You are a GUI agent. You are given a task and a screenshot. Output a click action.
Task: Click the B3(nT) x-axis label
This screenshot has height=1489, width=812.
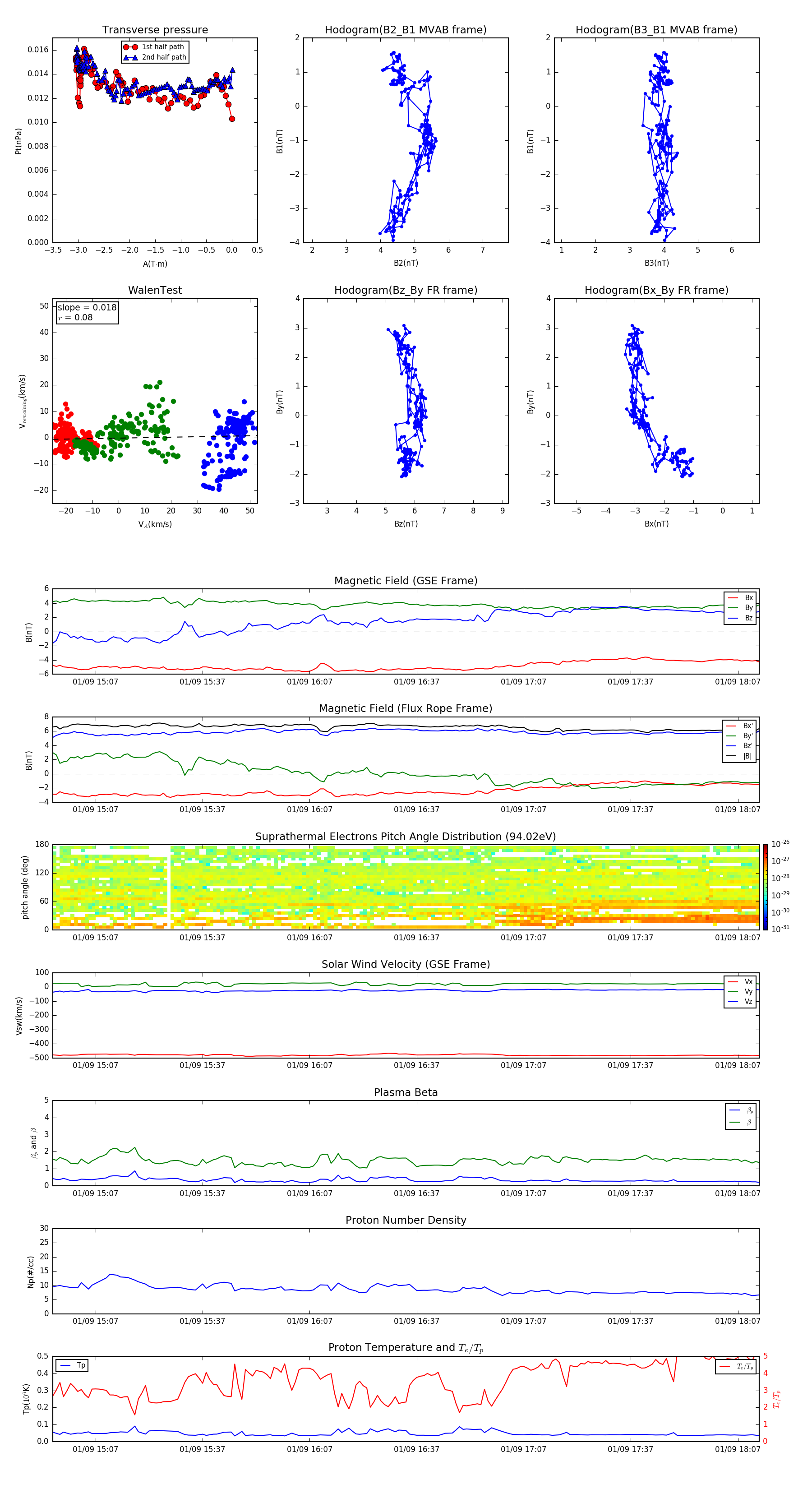(x=656, y=263)
